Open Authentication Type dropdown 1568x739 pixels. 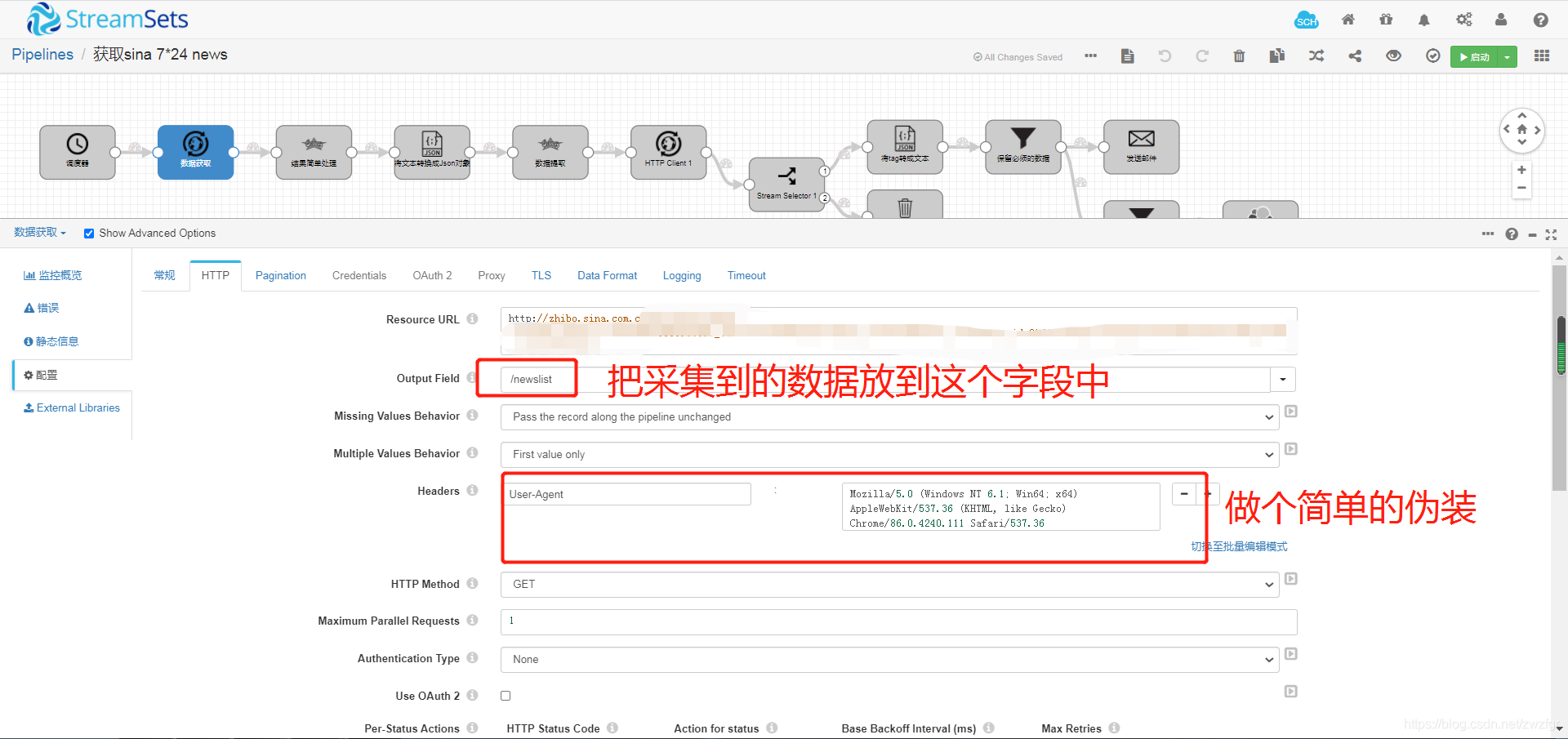[x=889, y=660]
